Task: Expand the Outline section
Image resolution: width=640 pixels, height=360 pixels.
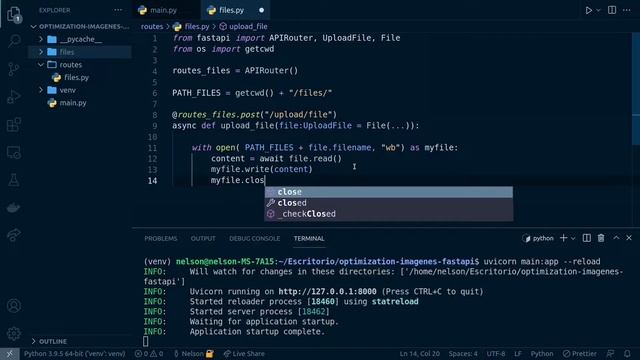Action: tap(80, 341)
